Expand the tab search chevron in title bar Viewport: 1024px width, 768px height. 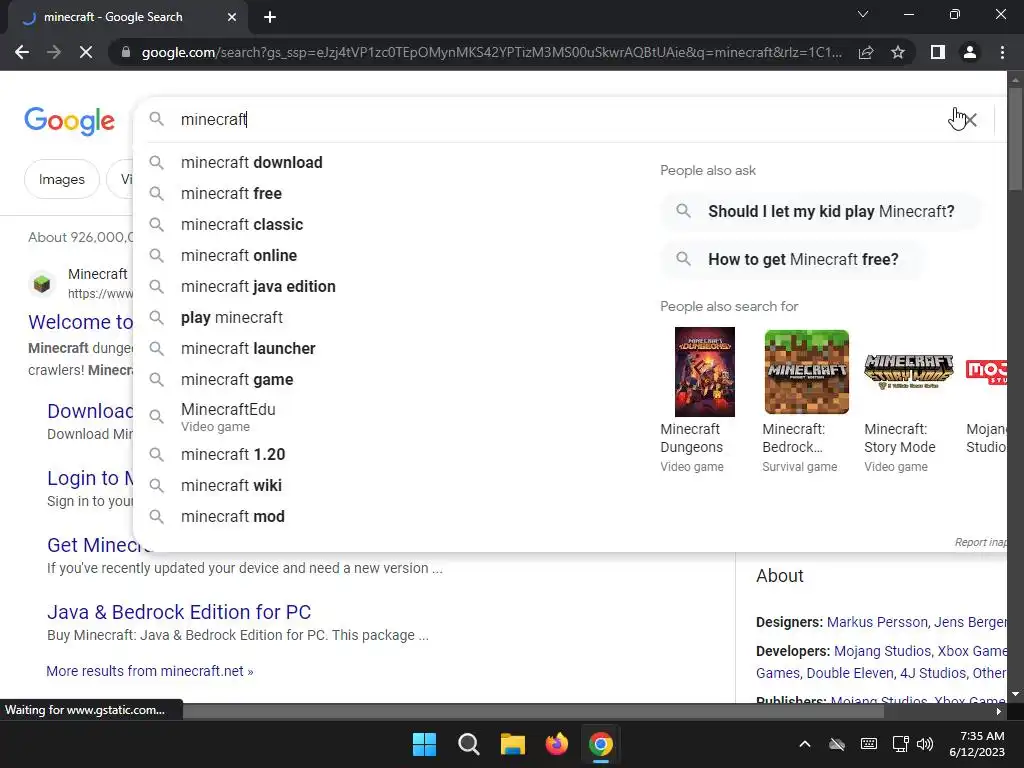(863, 14)
